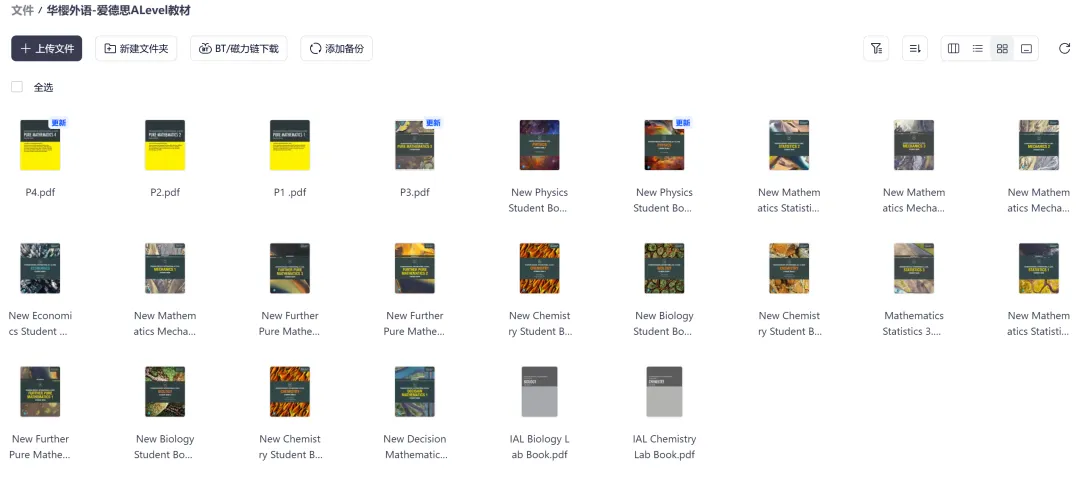Open BT/磁力链下载 download option
The image size is (1080, 490).
pyautogui.click(x=238, y=48)
